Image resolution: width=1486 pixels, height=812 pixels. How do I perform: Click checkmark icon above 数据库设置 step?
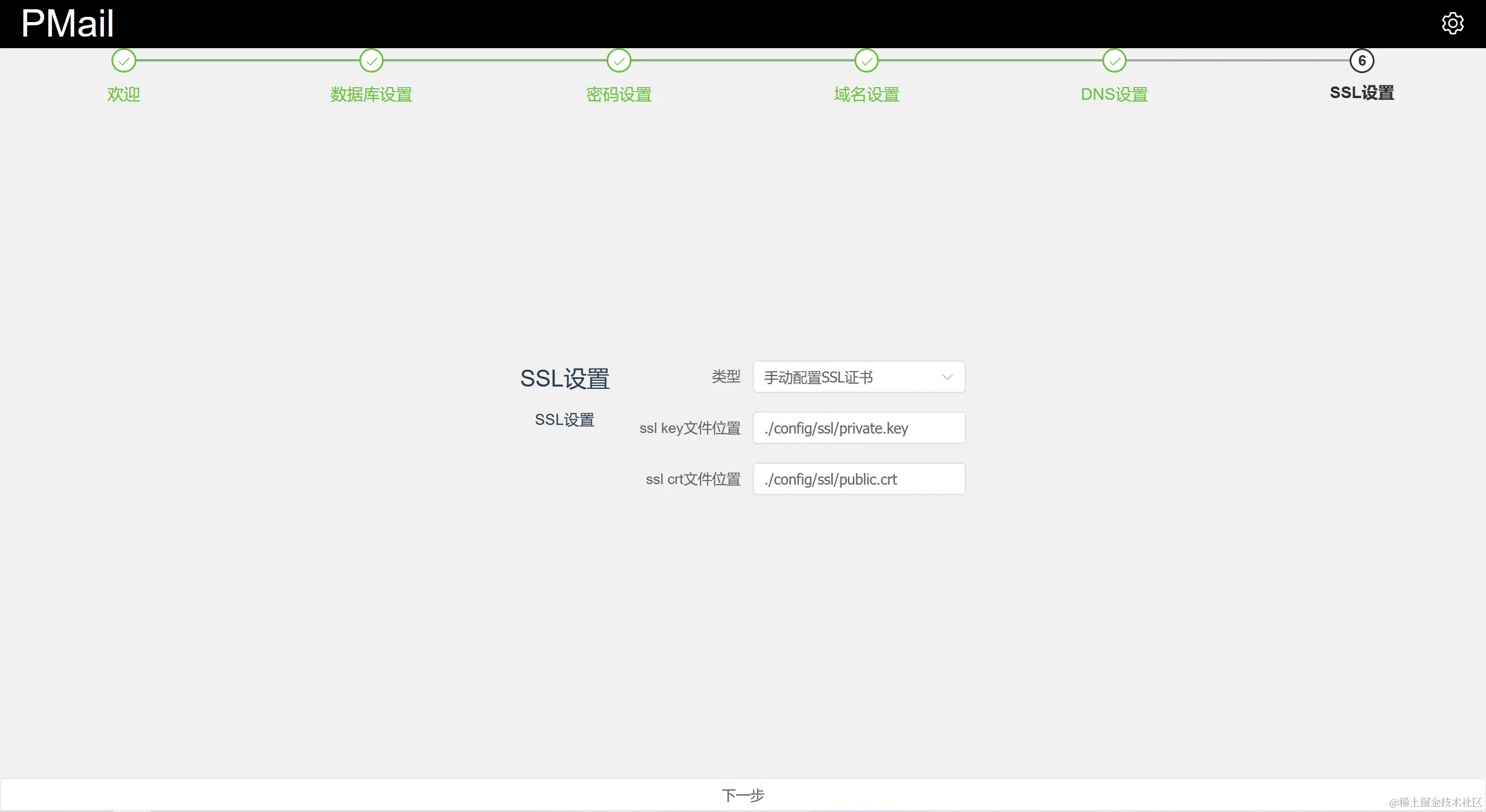(371, 60)
